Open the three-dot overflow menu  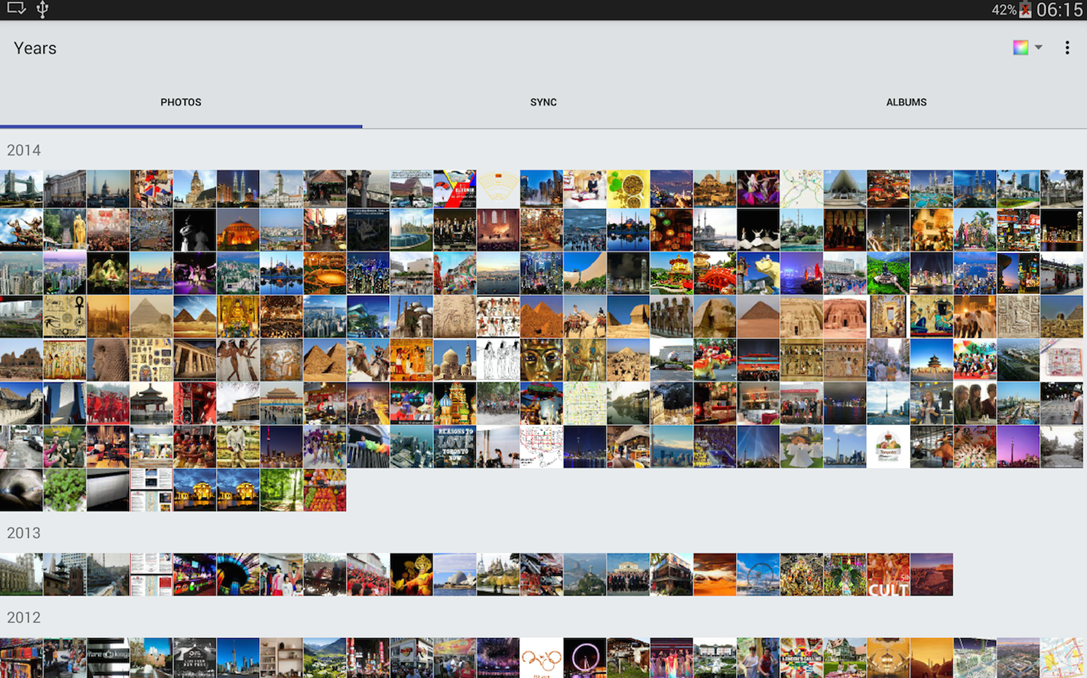click(1067, 47)
